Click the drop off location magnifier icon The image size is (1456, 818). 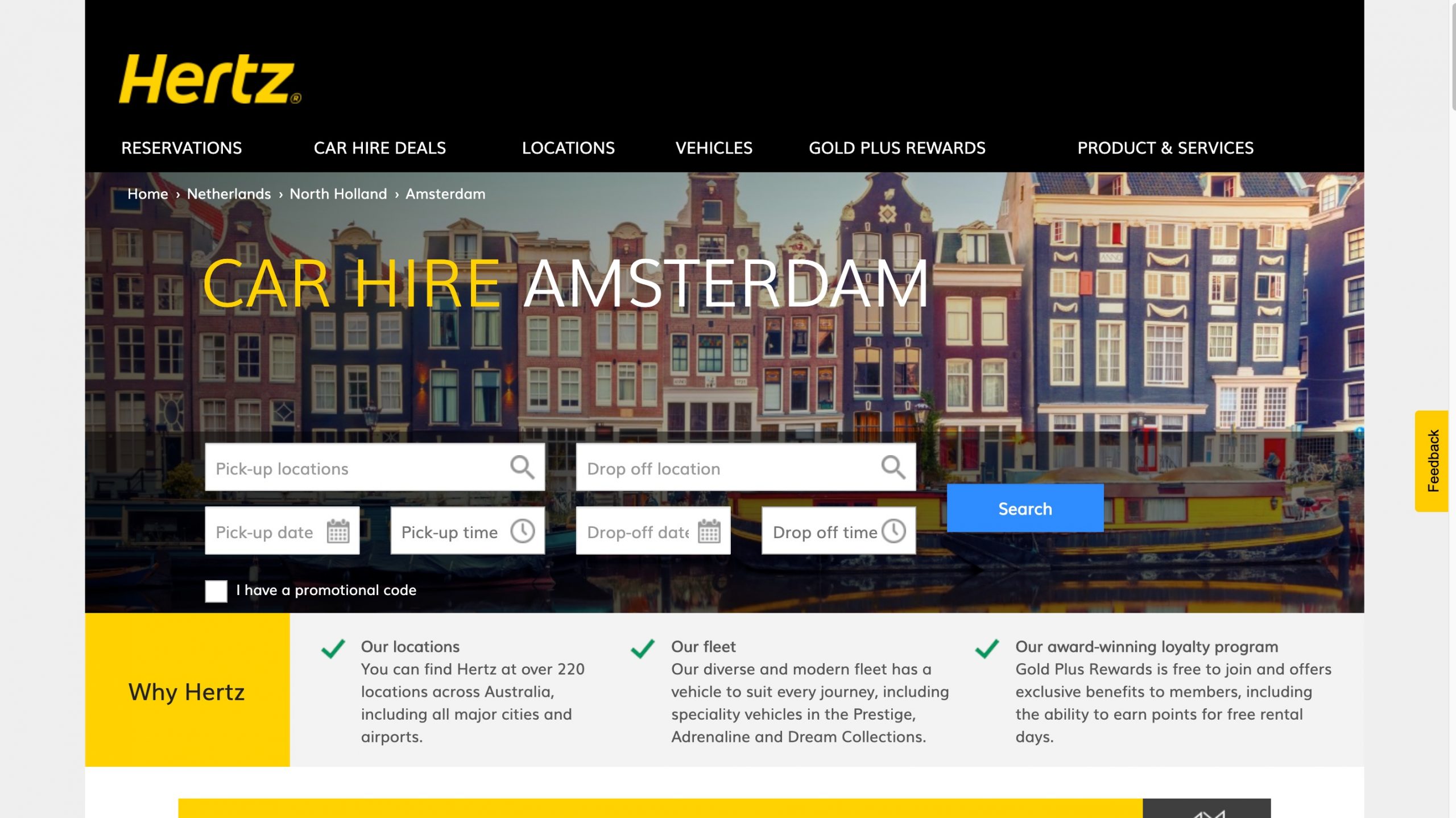coord(893,468)
